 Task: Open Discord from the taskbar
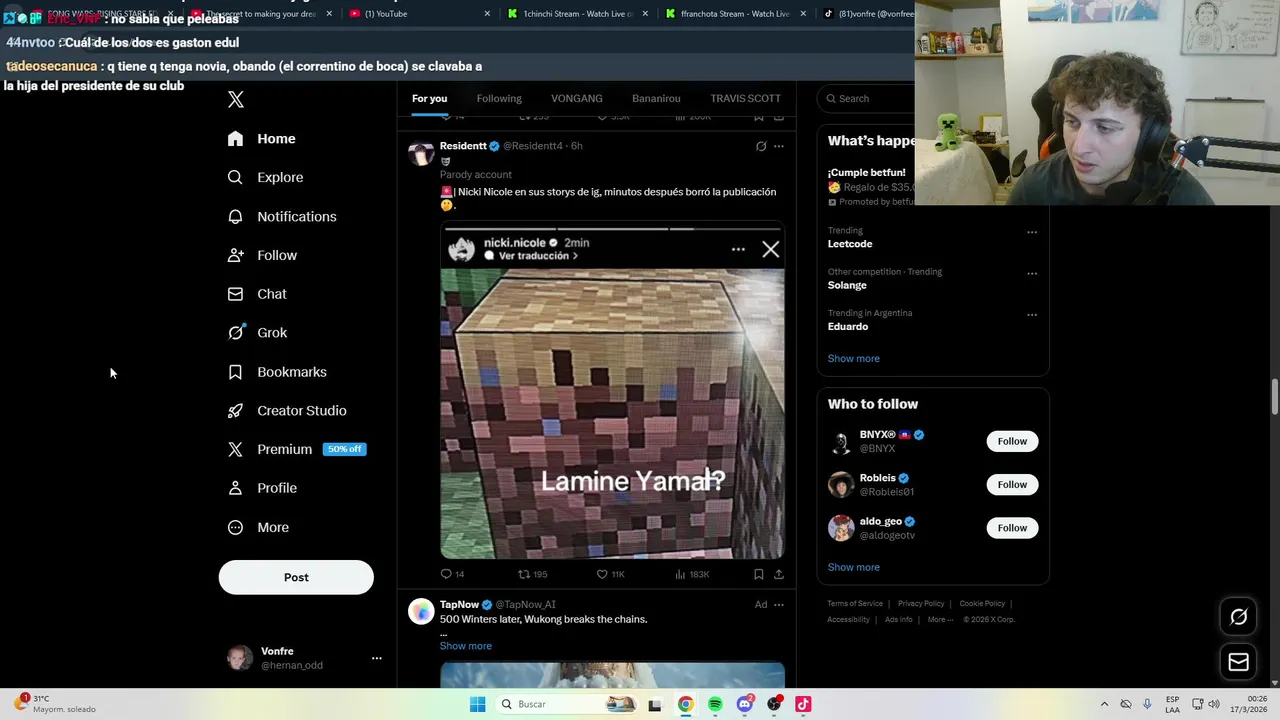click(x=745, y=704)
